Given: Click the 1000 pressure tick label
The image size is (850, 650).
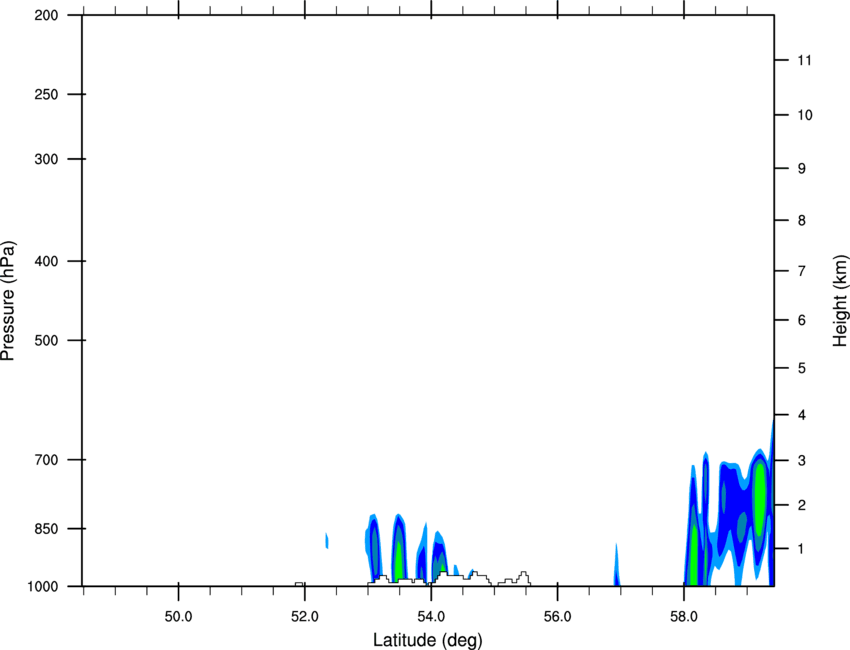Looking at the screenshot, I should click(x=42, y=586).
